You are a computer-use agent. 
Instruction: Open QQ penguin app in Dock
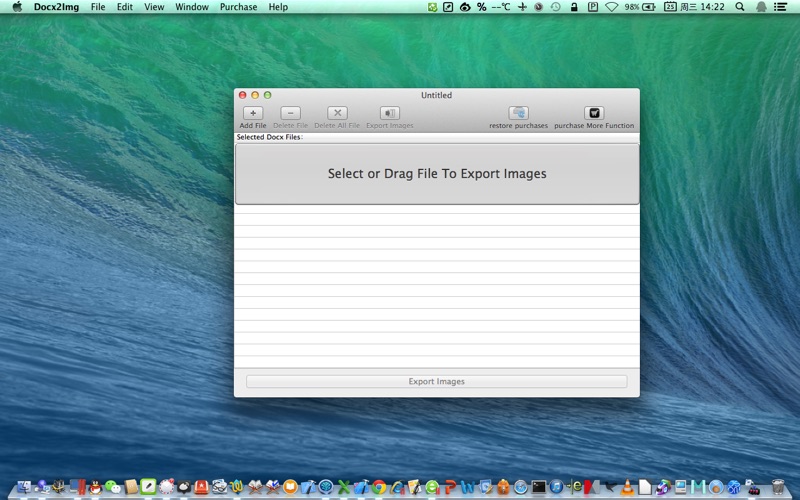pos(95,487)
